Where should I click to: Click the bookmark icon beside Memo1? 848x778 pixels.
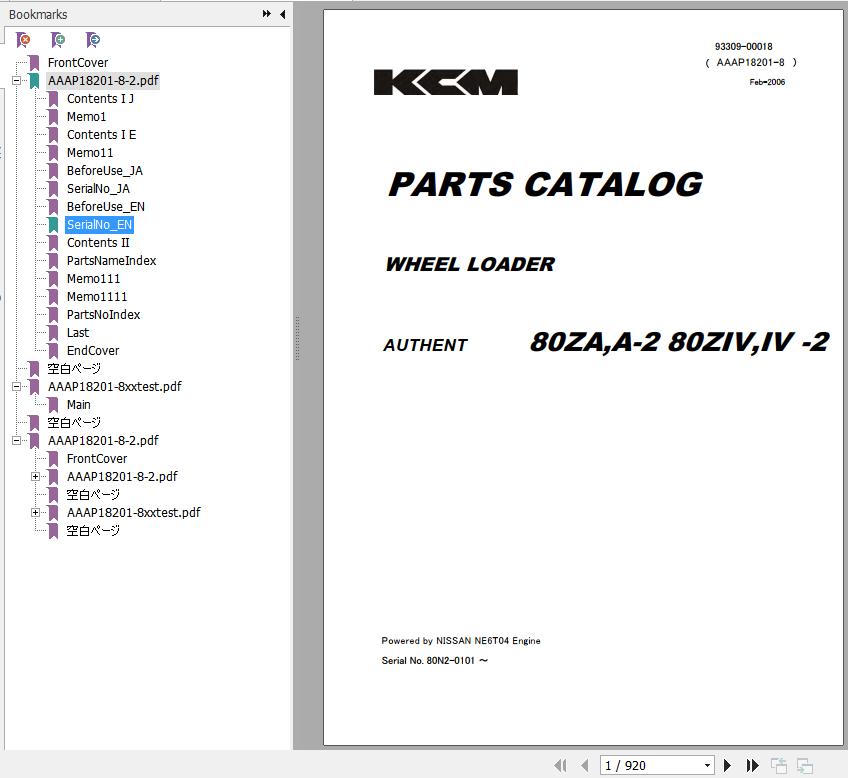(x=53, y=117)
